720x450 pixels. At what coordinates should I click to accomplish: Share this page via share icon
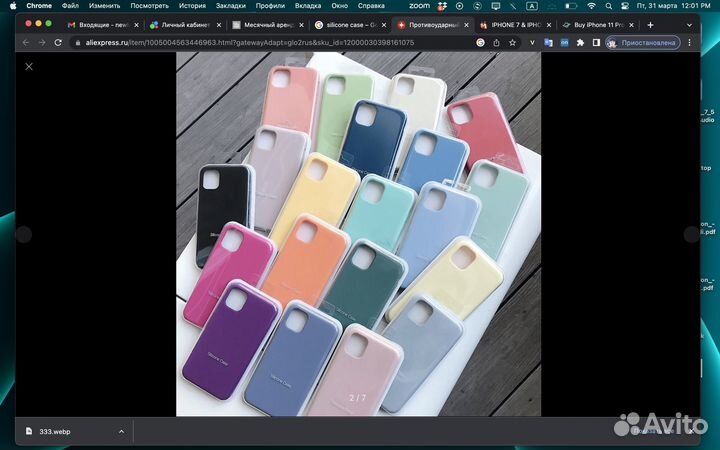[x=496, y=43]
